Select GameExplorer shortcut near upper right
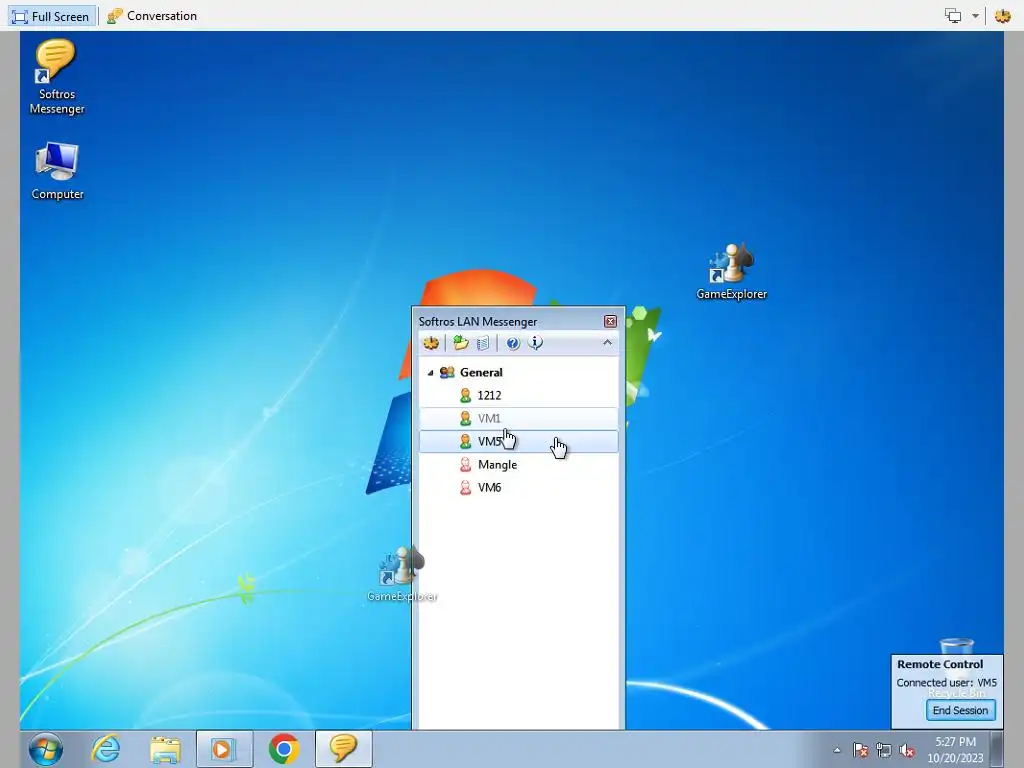Viewport: 1024px width, 768px height. [731, 272]
